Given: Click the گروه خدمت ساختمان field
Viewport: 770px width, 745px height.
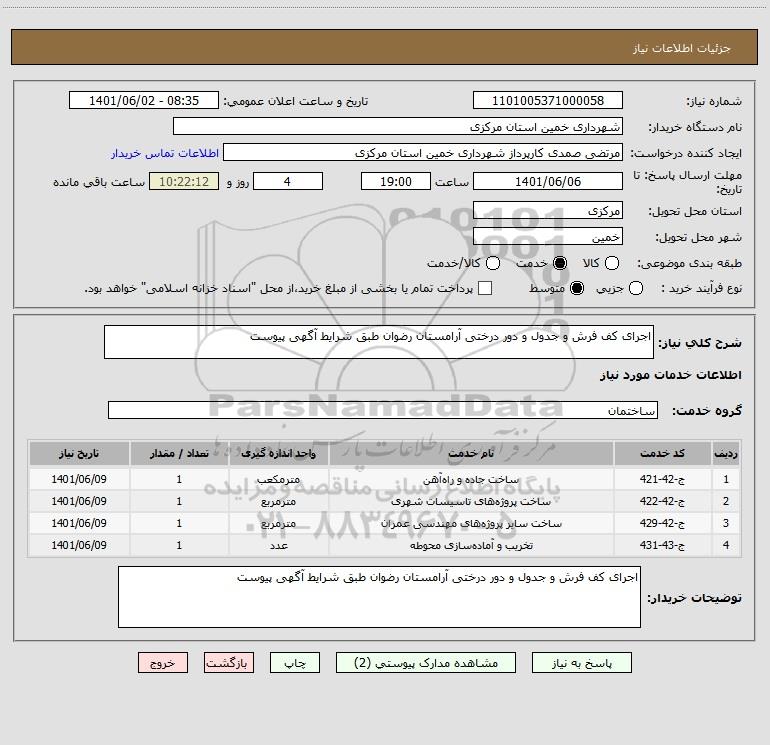Looking at the screenshot, I should [383, 410].
